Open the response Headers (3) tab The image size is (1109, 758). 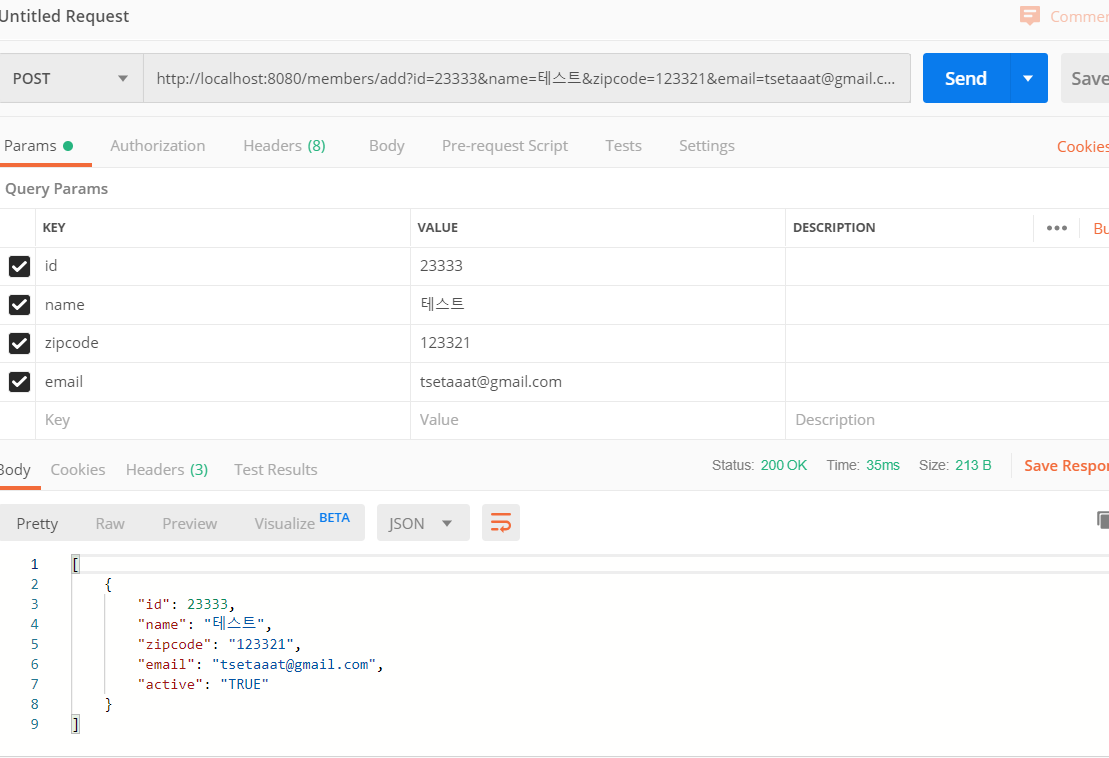tap(167, 470)
